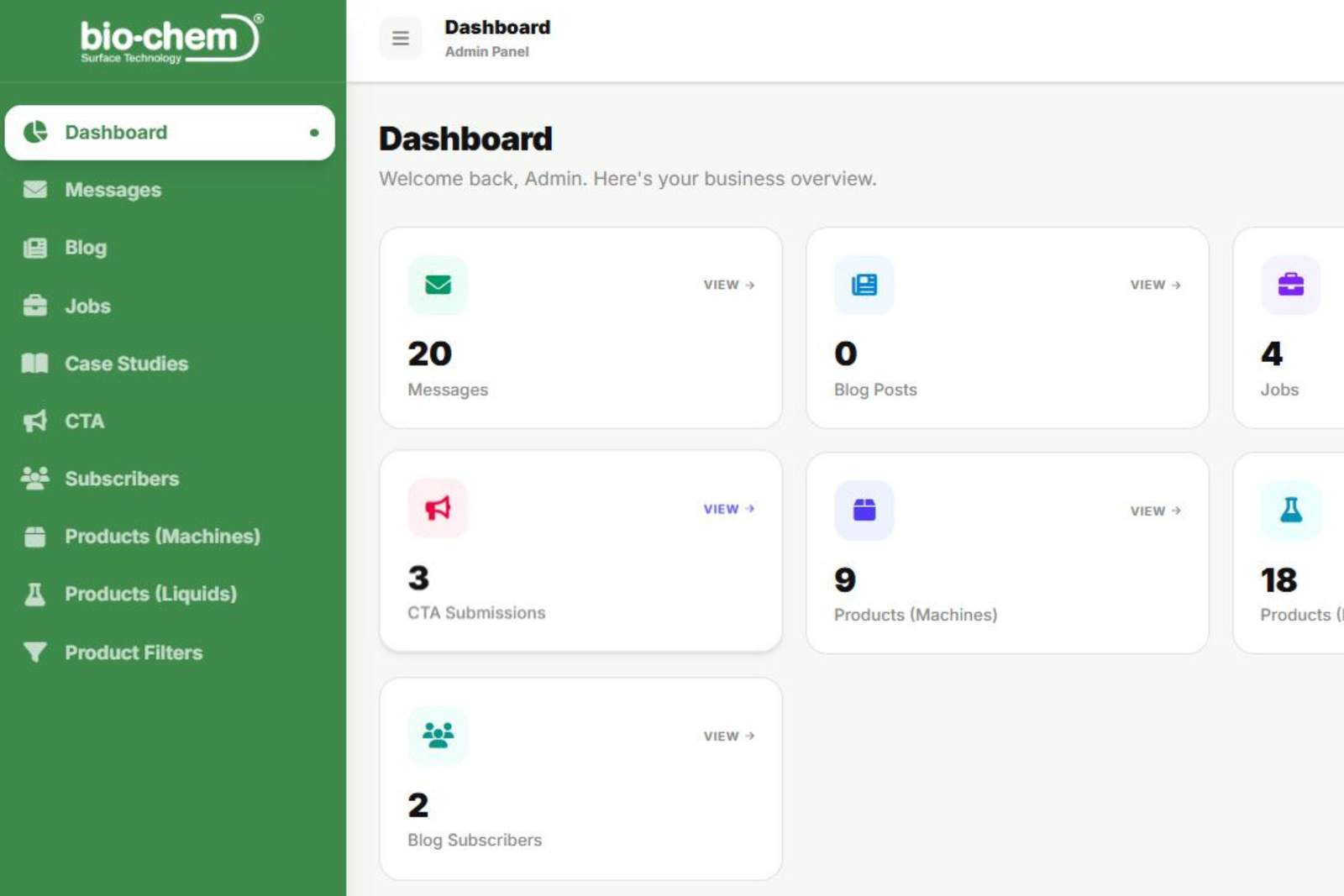1344x896 pixels.
Task: Click the Messages envelope sidebar icon
Action: click(x=35, y=189)
